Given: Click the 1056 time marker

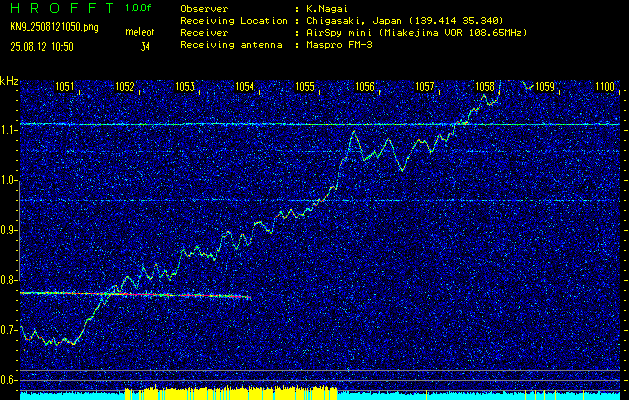Looking at the screenshot, I should pos(365,86).
